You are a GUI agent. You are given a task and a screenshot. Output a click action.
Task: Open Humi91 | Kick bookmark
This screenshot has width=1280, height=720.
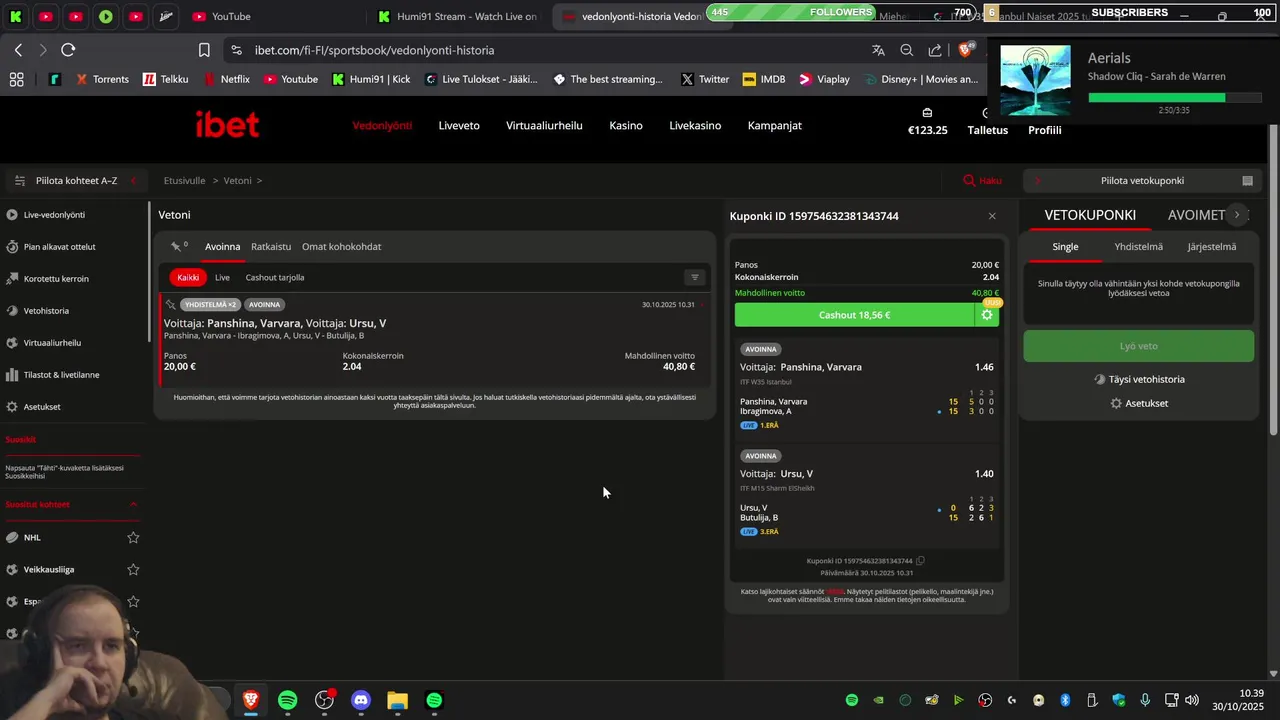pos(371,79)
